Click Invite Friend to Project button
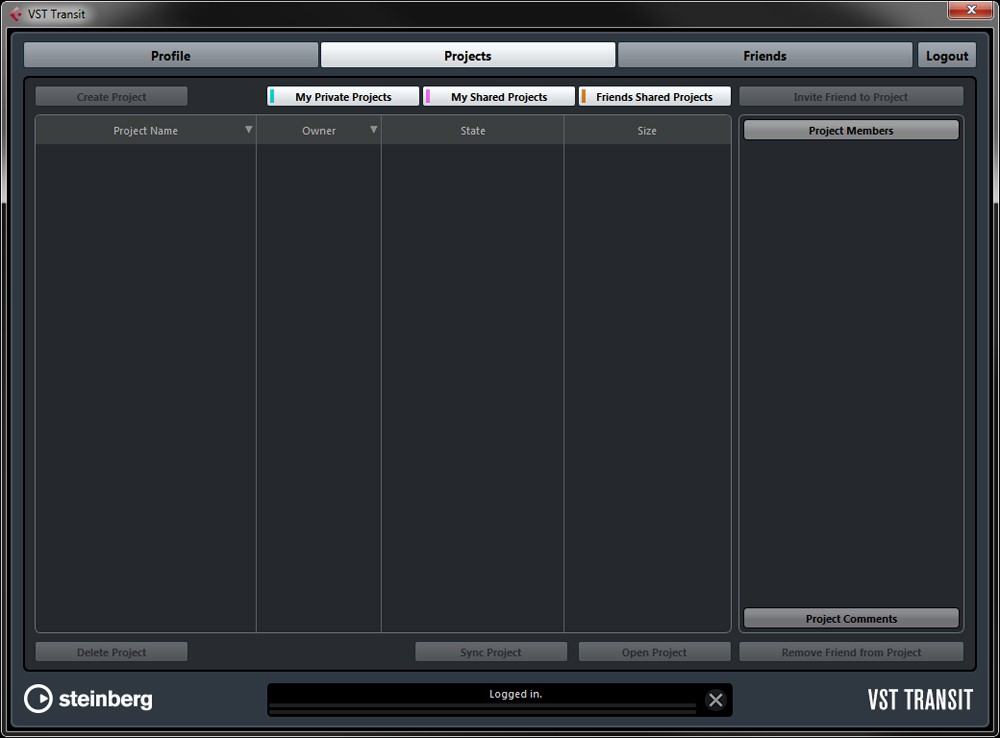The image size is (1000, 738). pyautogui.click(x=851, y=97)
